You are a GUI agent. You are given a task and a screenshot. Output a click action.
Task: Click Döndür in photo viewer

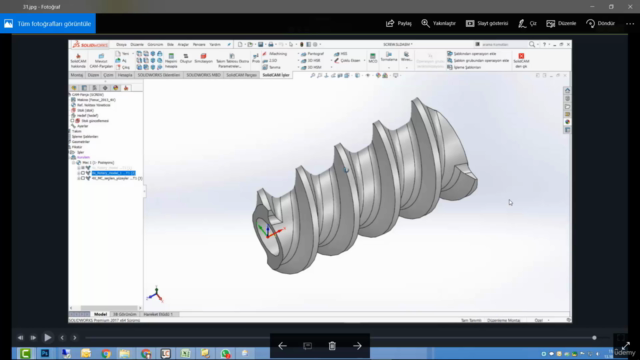coord(600,23)
